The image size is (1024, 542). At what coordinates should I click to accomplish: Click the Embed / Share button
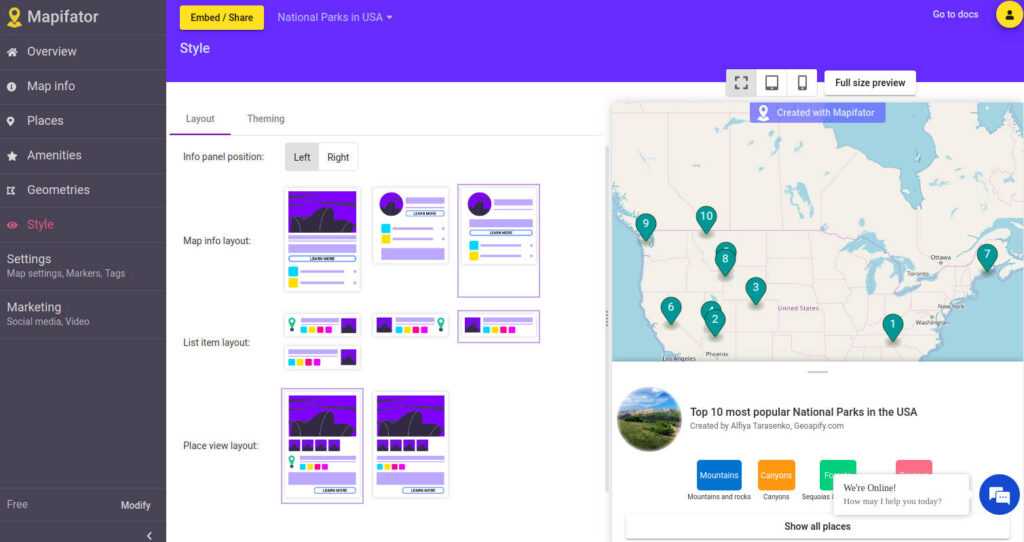[221, 18]
